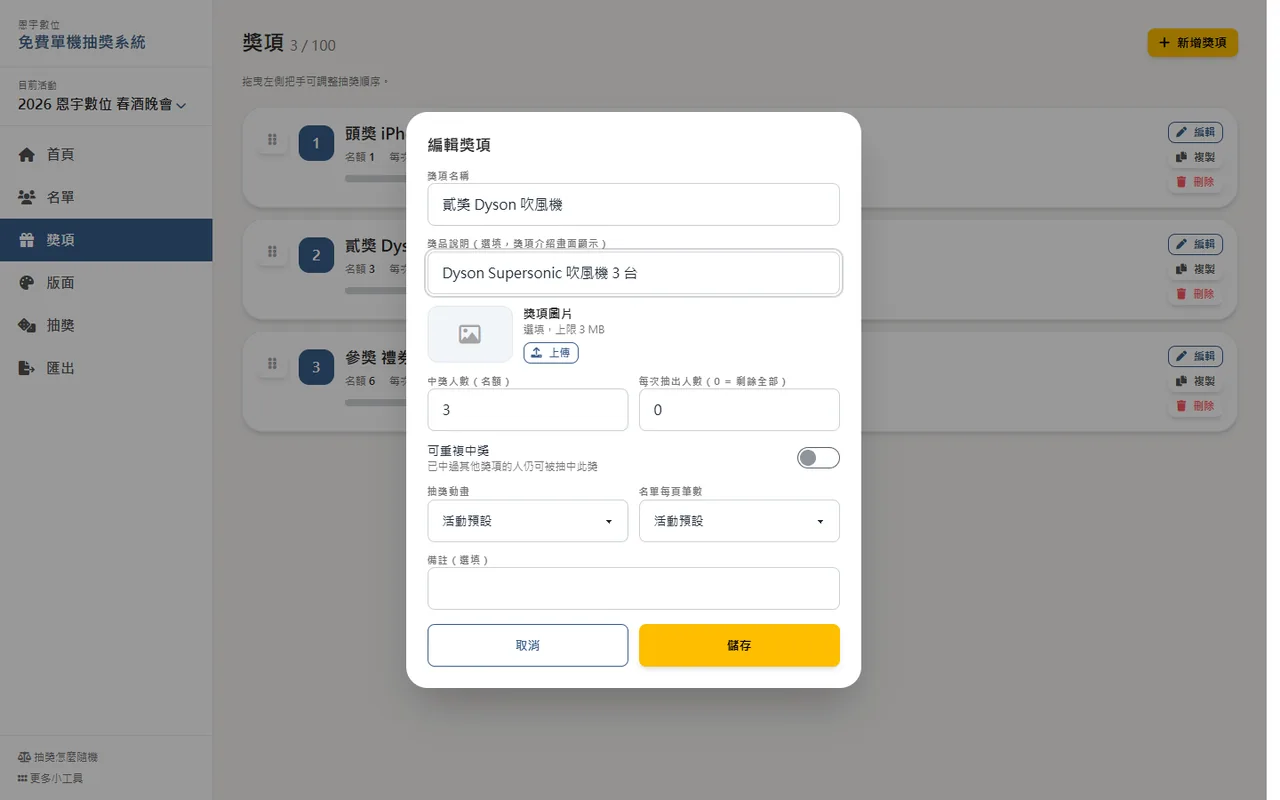1280x800 pixels.
Task: Click the 獎項名稱 input field
Action: [633, 204]
